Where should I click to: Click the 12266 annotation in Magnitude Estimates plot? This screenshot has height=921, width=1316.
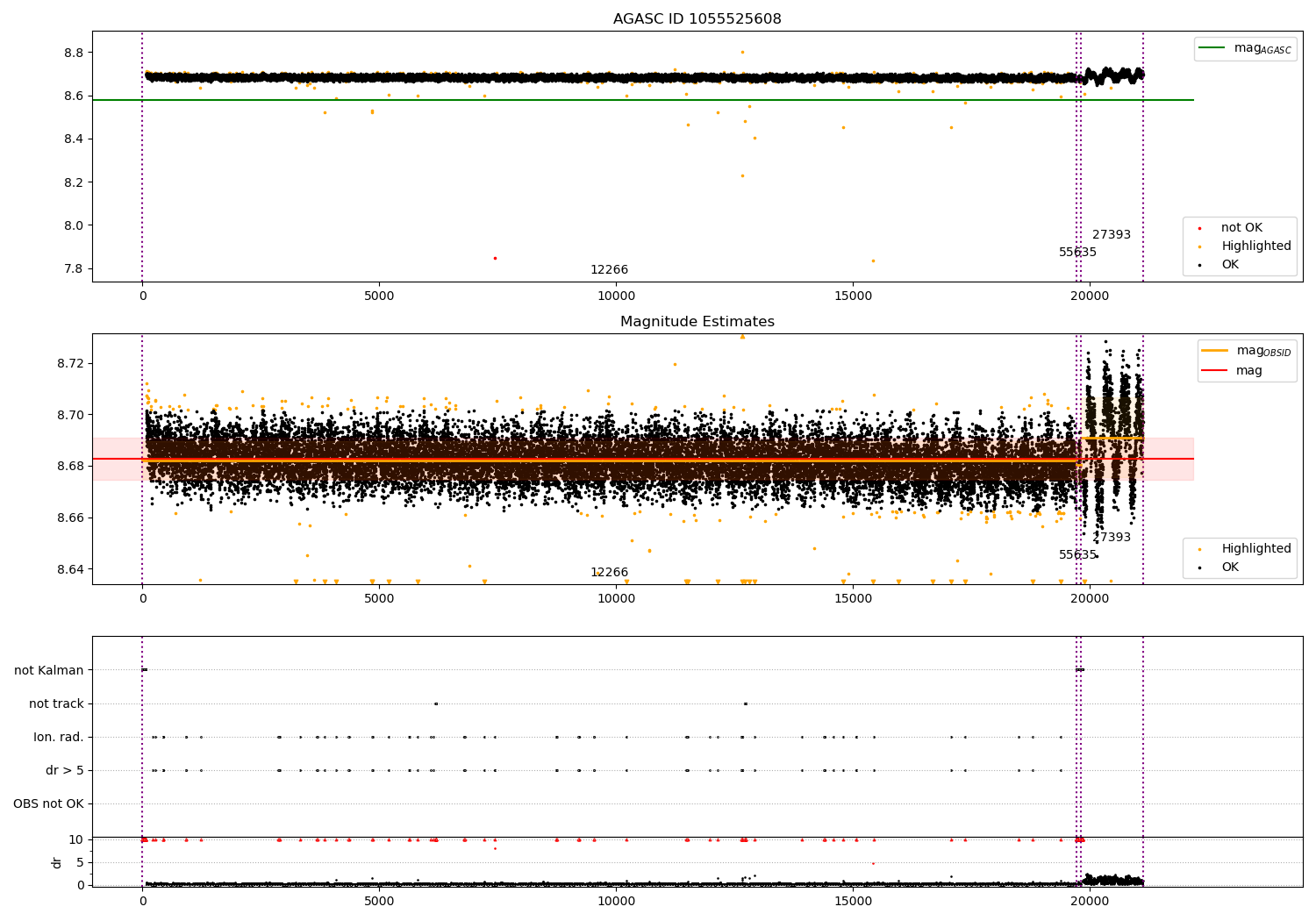coord(609,573)
